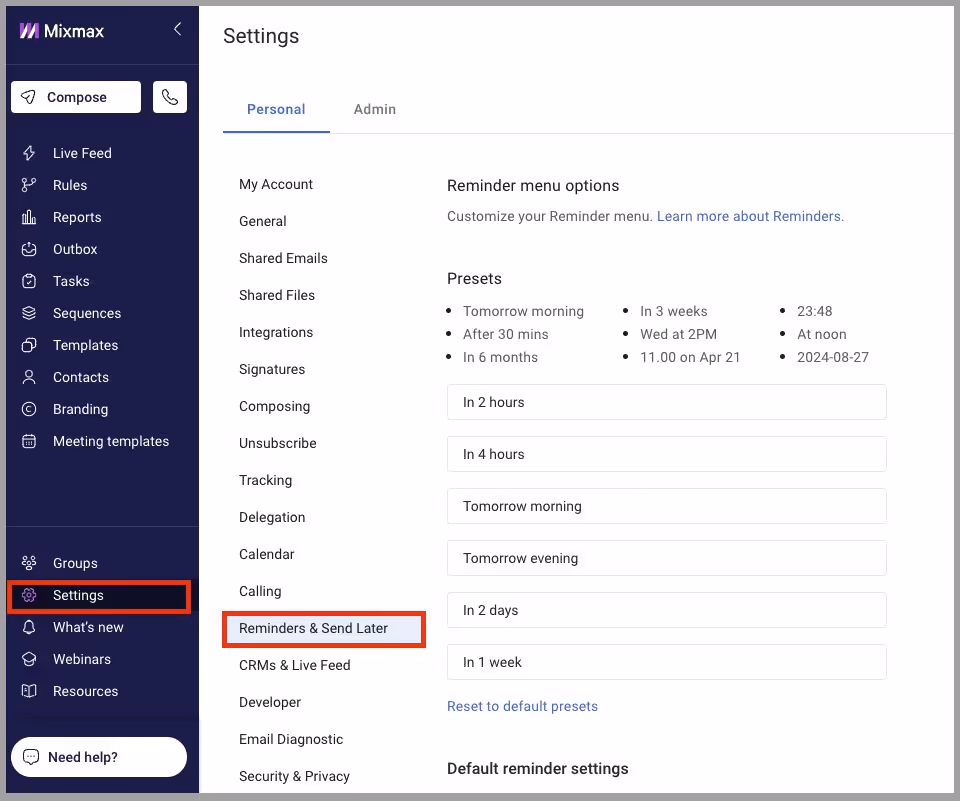Click the "11.00 on Apr 21" preset example

click(x=690, y=357)
